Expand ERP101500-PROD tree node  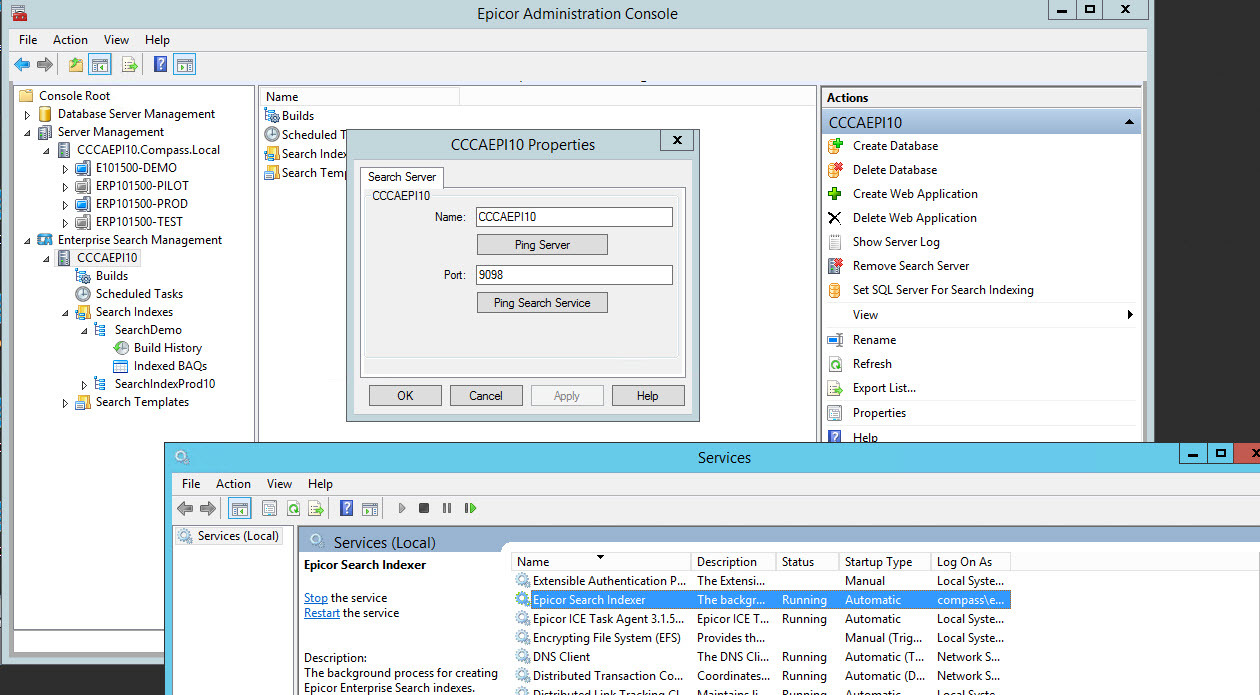tap(66, 204)
